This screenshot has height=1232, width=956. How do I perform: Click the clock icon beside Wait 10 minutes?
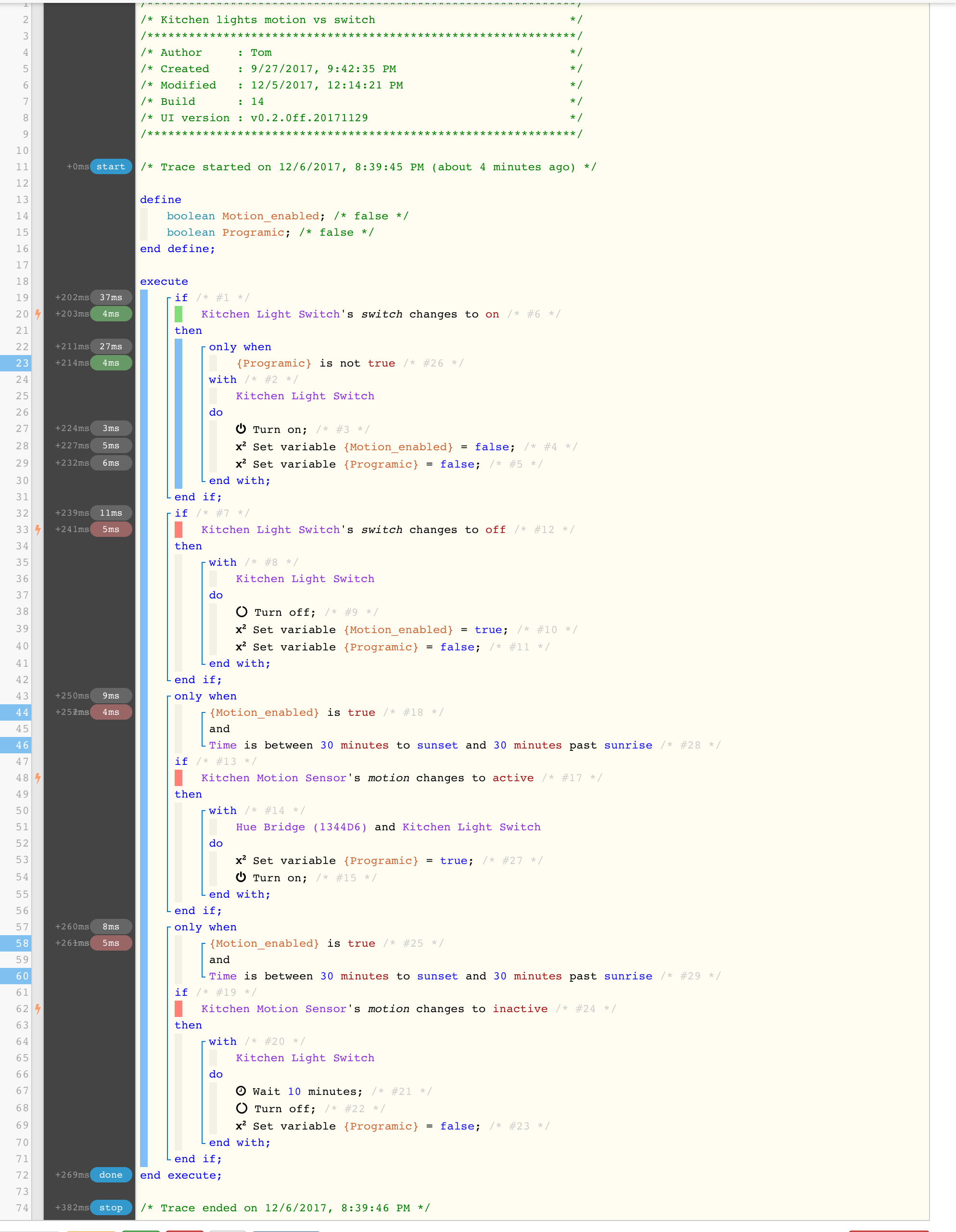pos(241,1091)
